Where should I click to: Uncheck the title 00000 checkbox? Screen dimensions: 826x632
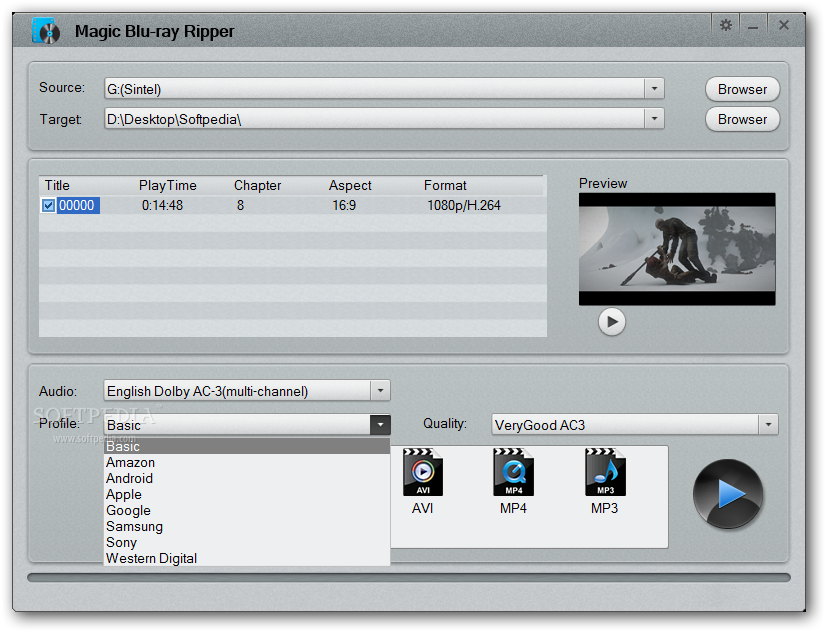48,205
